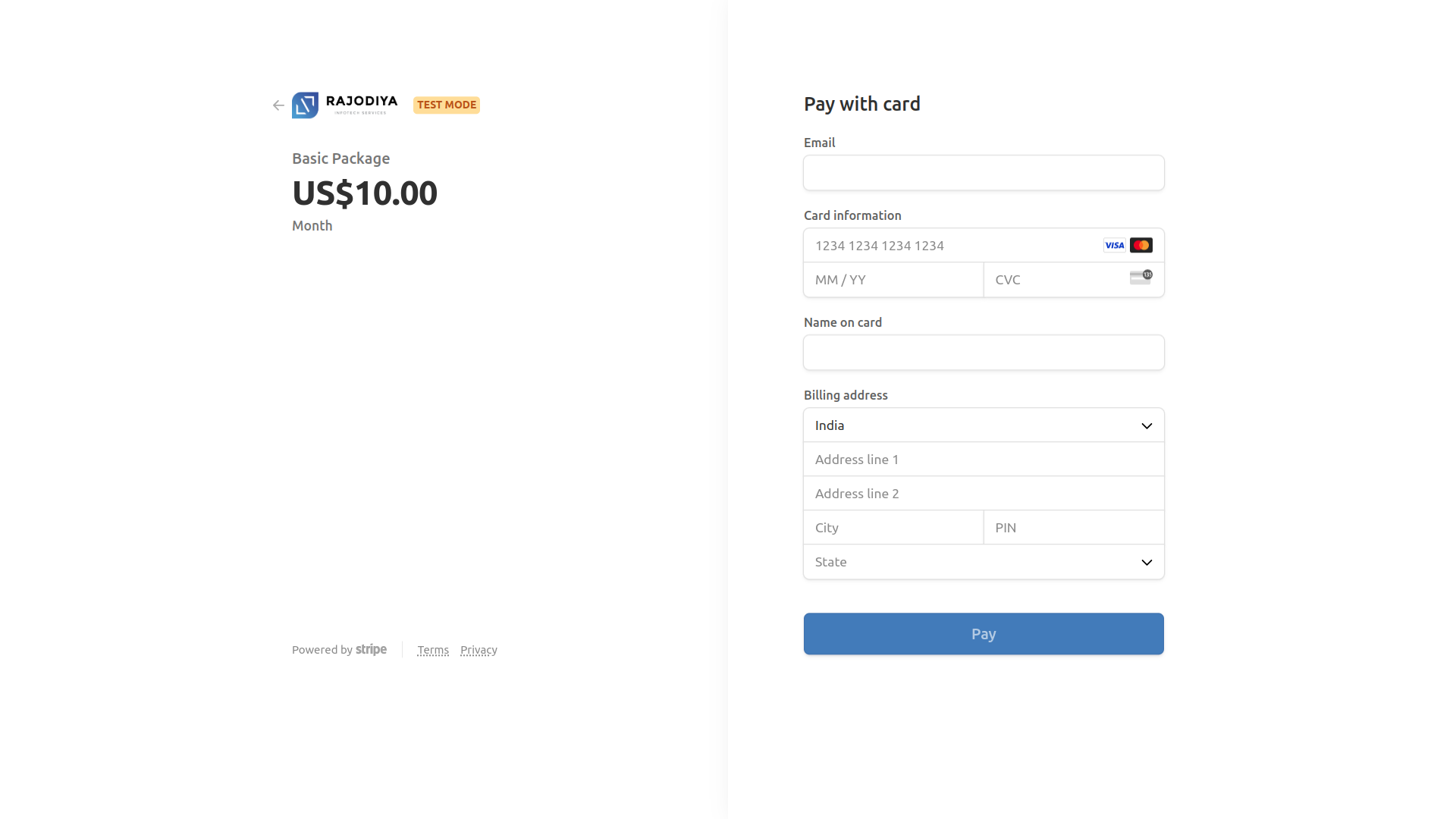1456x819 pixels.
Task: Select the Name on card field
Action: (983, 352)
